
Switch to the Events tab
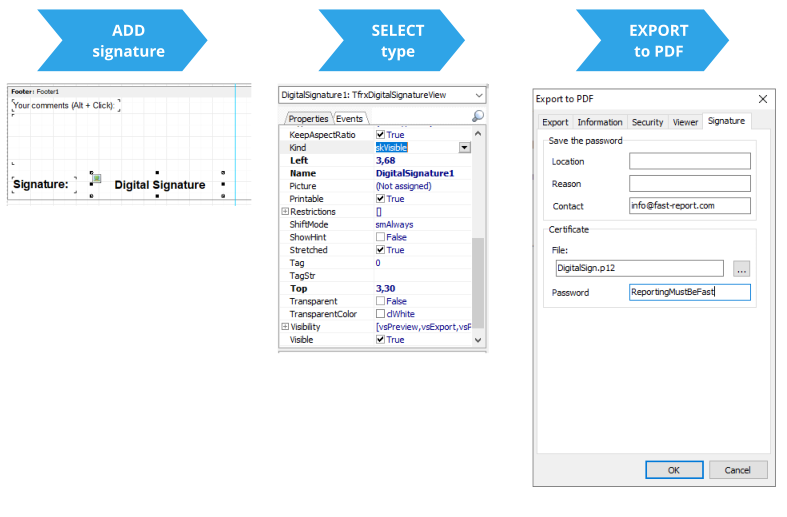coord(349,119)
